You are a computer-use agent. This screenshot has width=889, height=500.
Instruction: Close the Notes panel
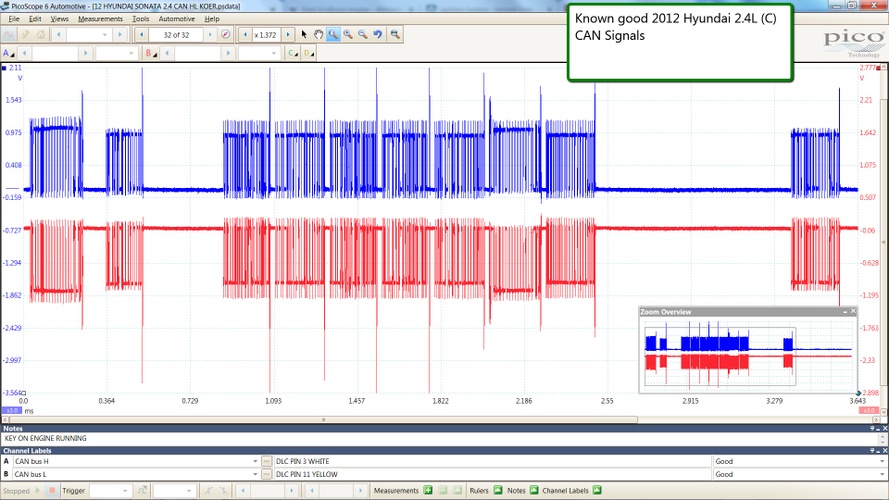pyautogui.click(x=884, y=429)
